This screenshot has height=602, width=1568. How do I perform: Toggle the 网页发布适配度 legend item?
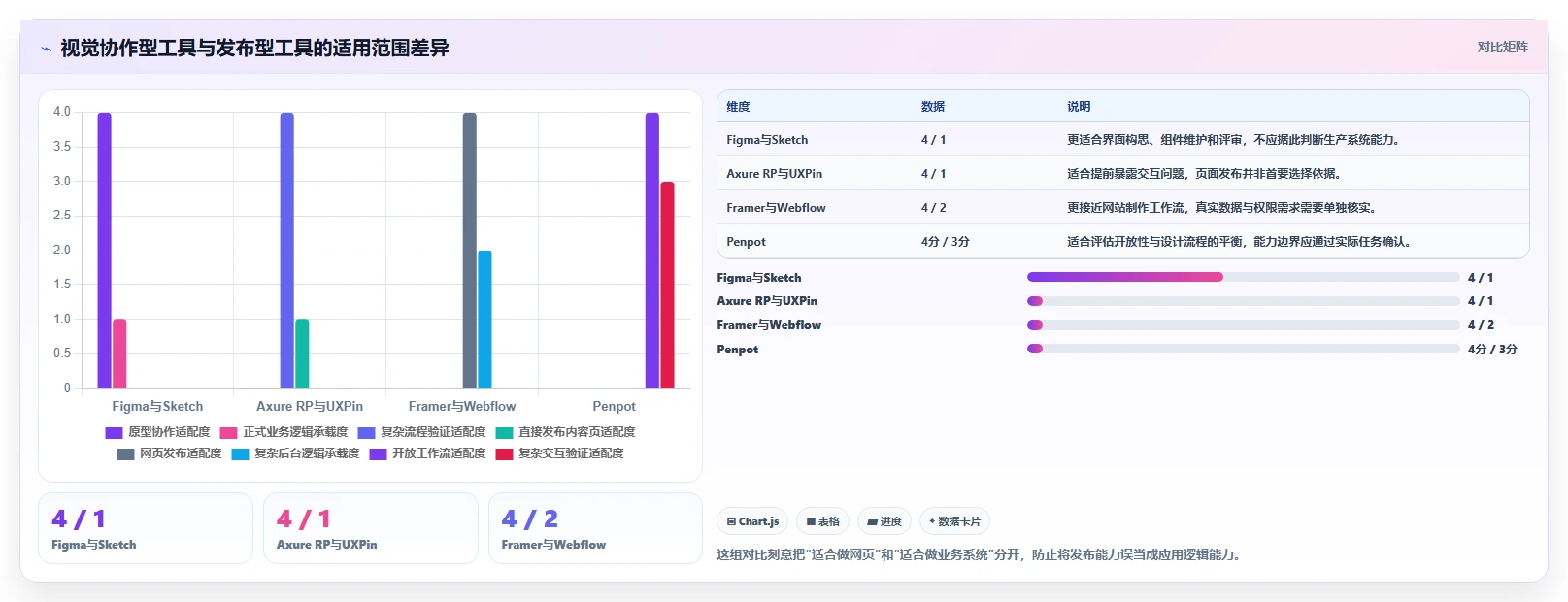(x=169, y=453)
